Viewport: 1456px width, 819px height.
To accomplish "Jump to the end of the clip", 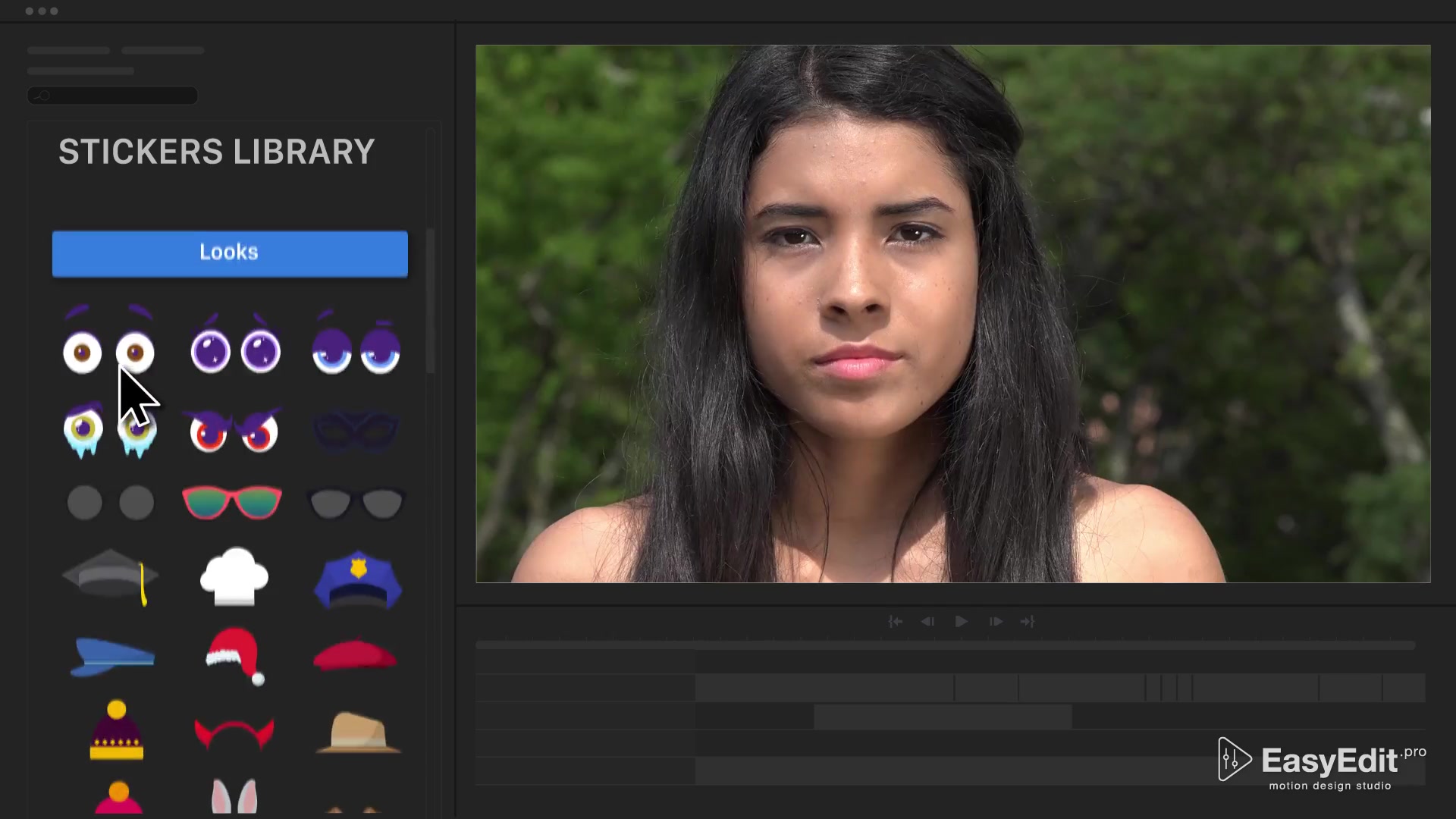I will pos(1028,621).
